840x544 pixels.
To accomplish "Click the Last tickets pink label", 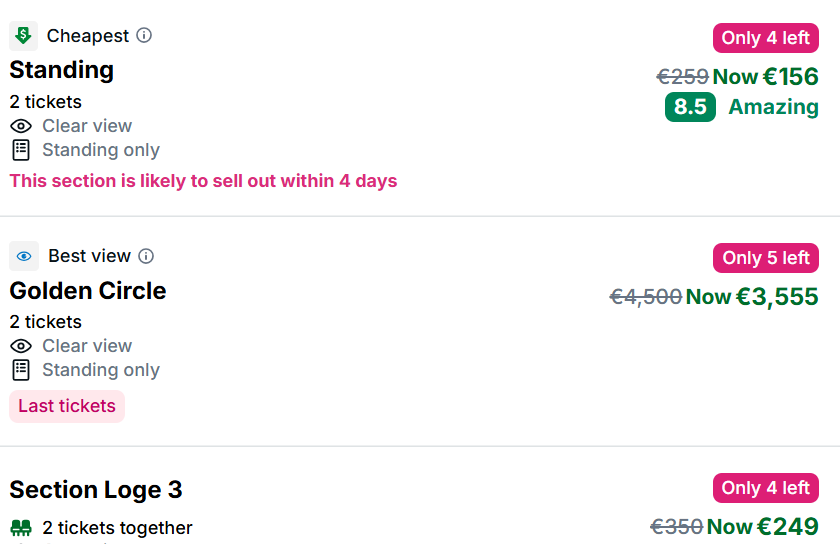I will (67, 407).
